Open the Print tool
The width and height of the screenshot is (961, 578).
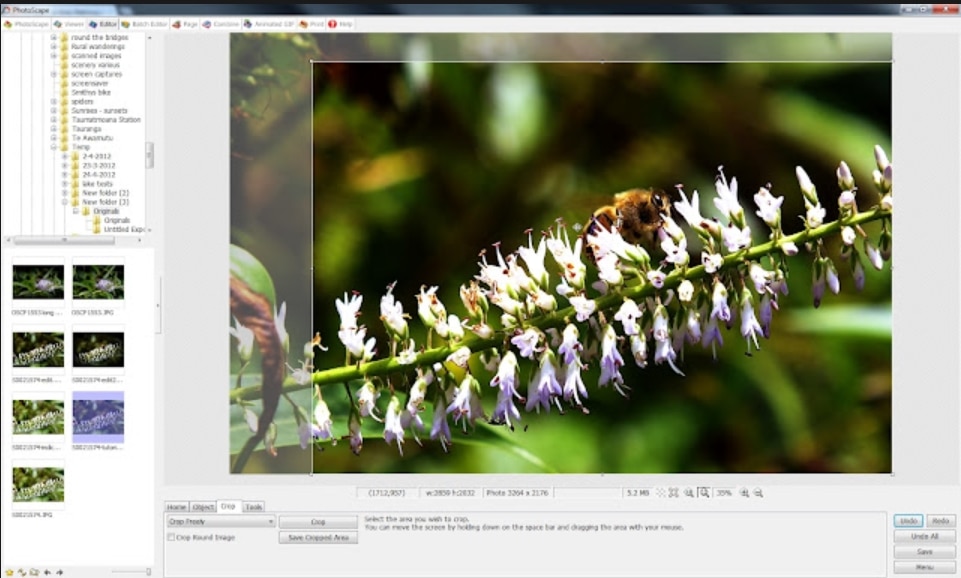[312, 24]
